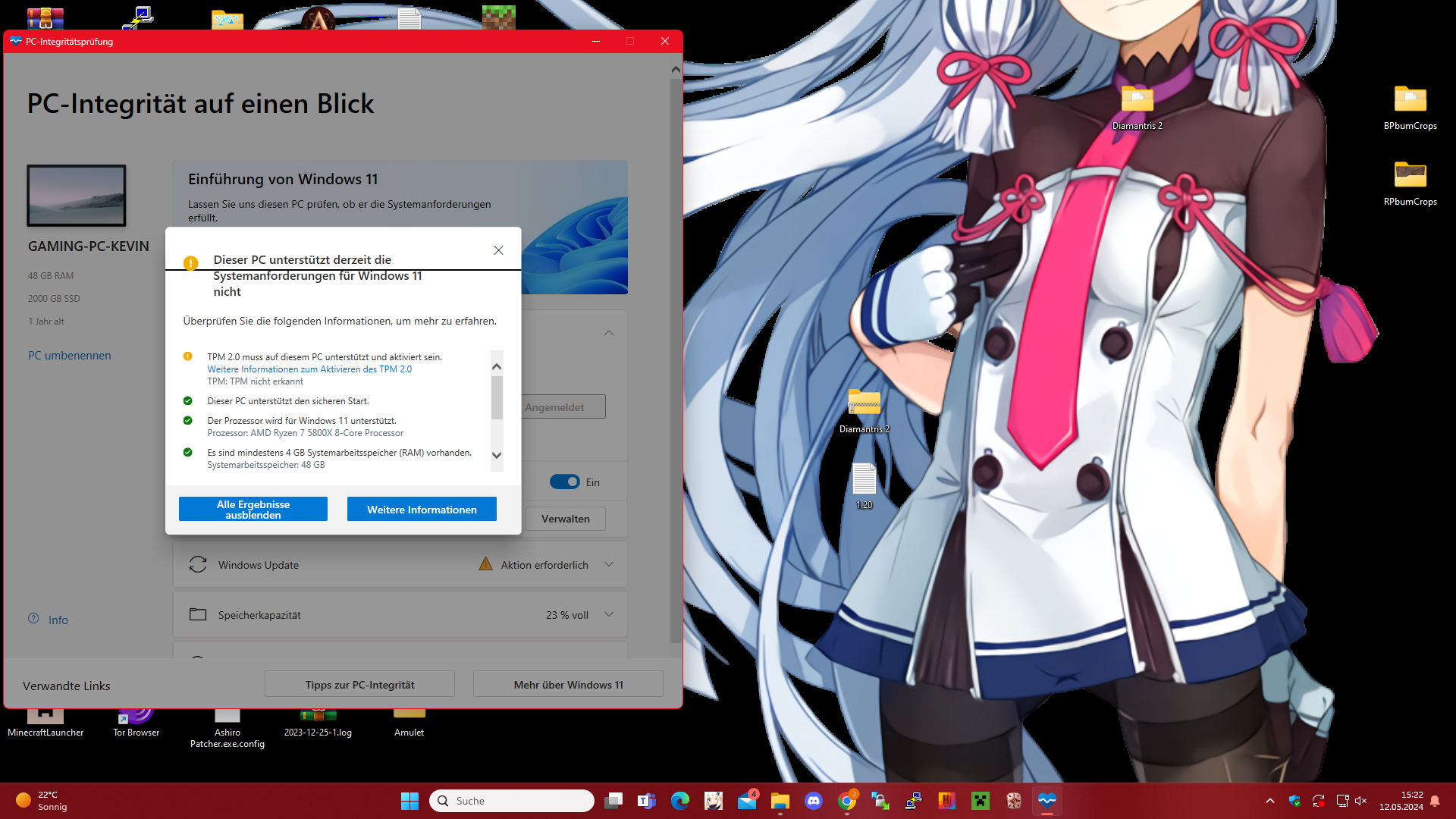Close the Windows 11 requirements dialog
The height and width of the screenshot is (819, 1456).
498,250
